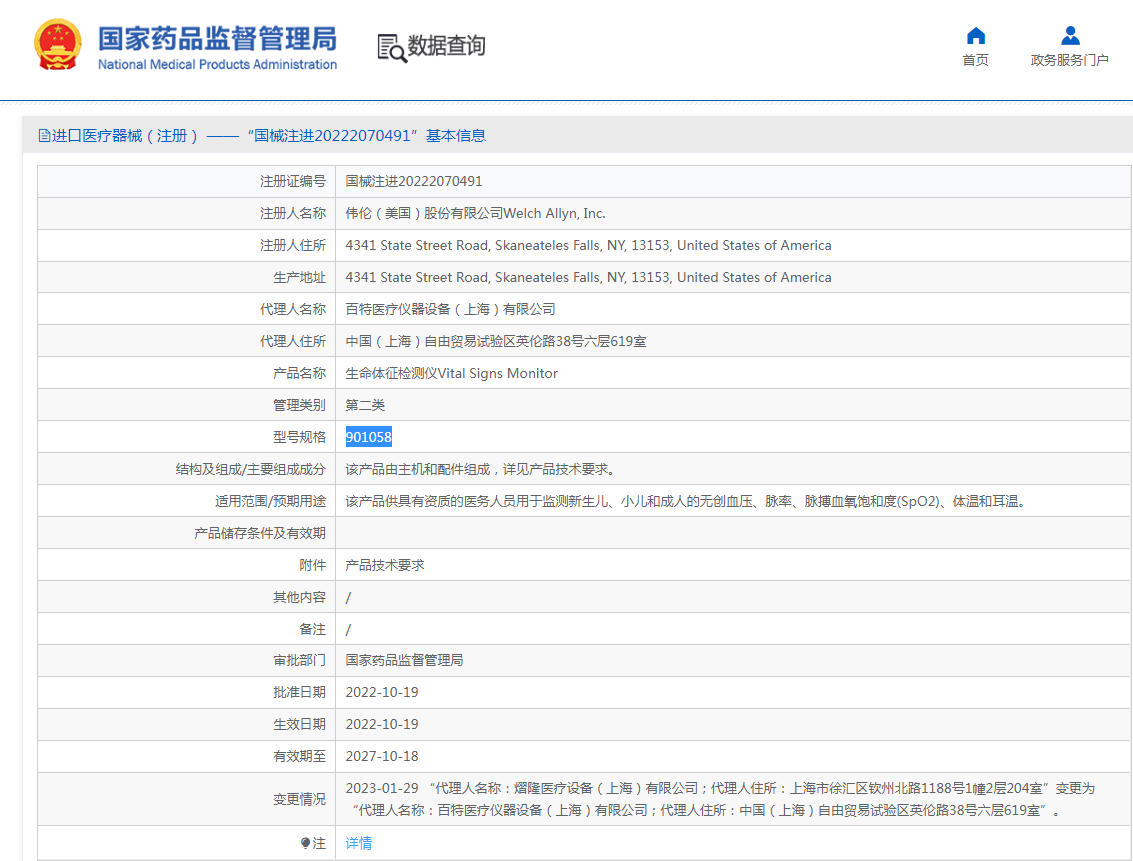
Task: Click 生效日期 value 2022-10-19
Action: coord(382,724)
